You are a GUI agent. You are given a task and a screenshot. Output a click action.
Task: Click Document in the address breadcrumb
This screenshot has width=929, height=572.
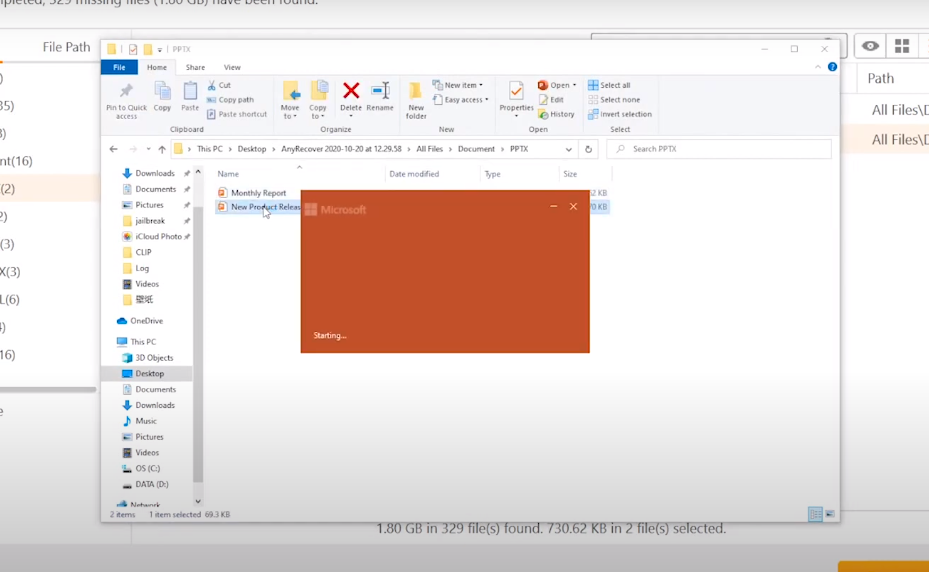(476, 149)
